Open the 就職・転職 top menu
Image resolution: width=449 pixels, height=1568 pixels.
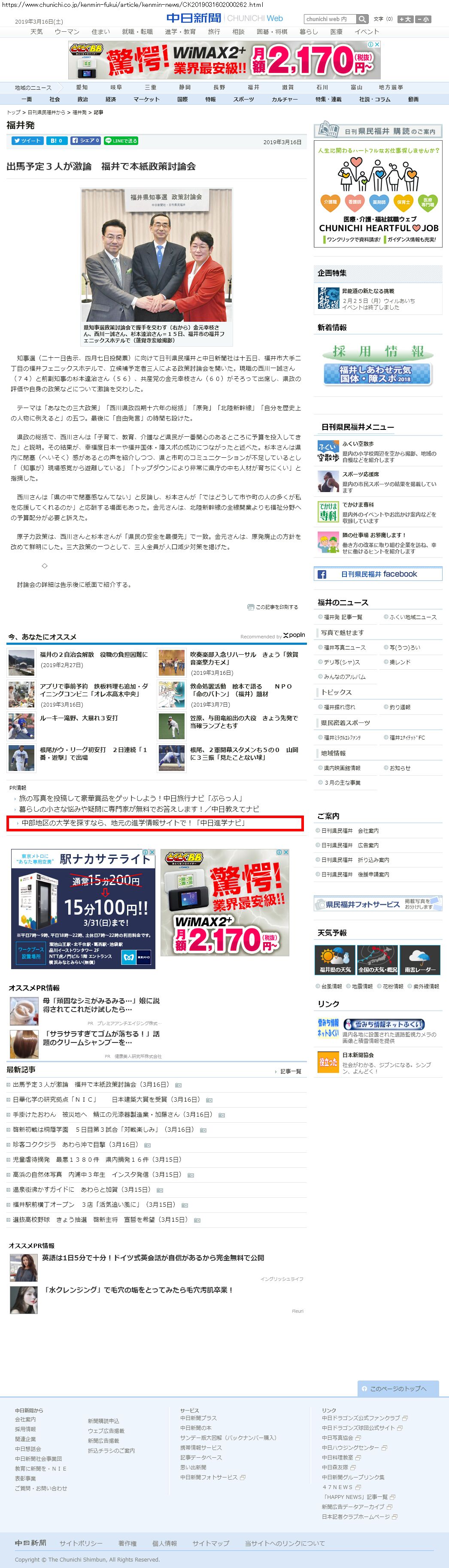[137, 32]
